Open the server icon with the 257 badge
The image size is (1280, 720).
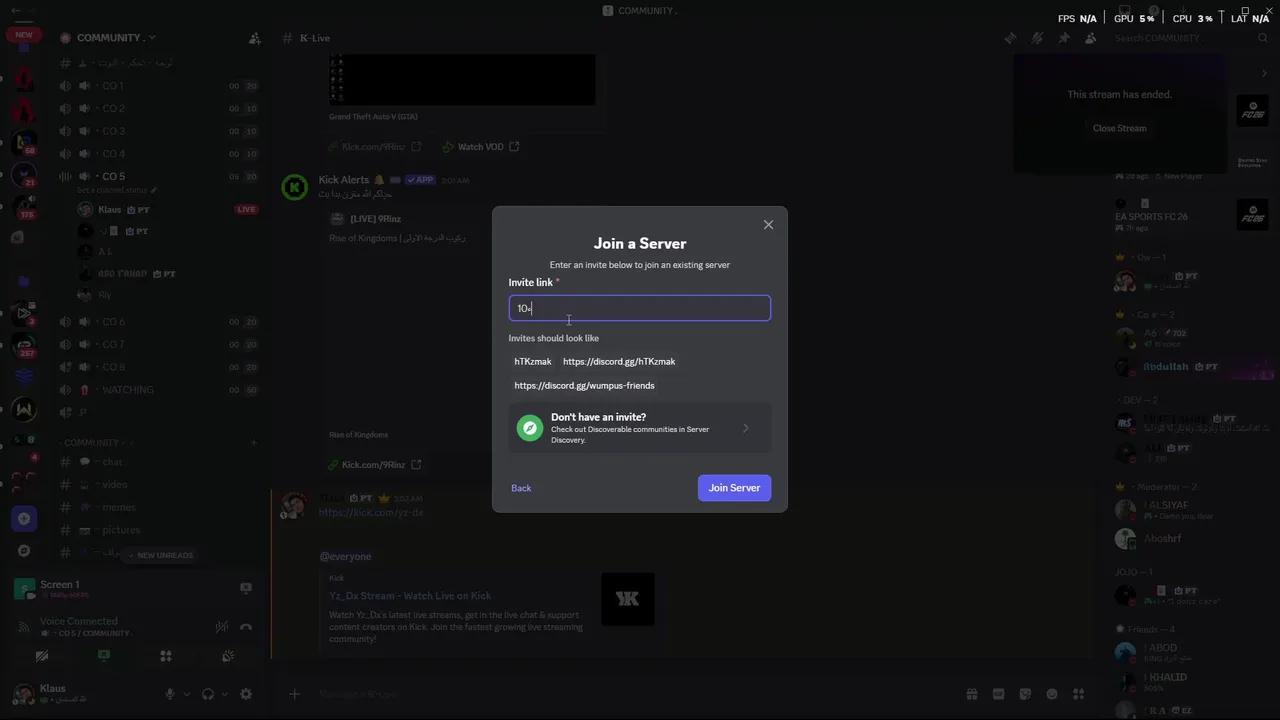coord(24,345)
